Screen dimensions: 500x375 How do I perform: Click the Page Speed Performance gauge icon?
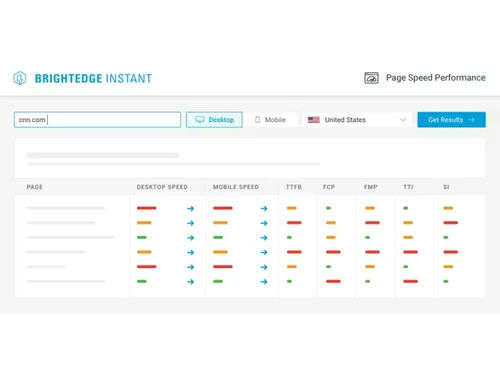point(371,78)
